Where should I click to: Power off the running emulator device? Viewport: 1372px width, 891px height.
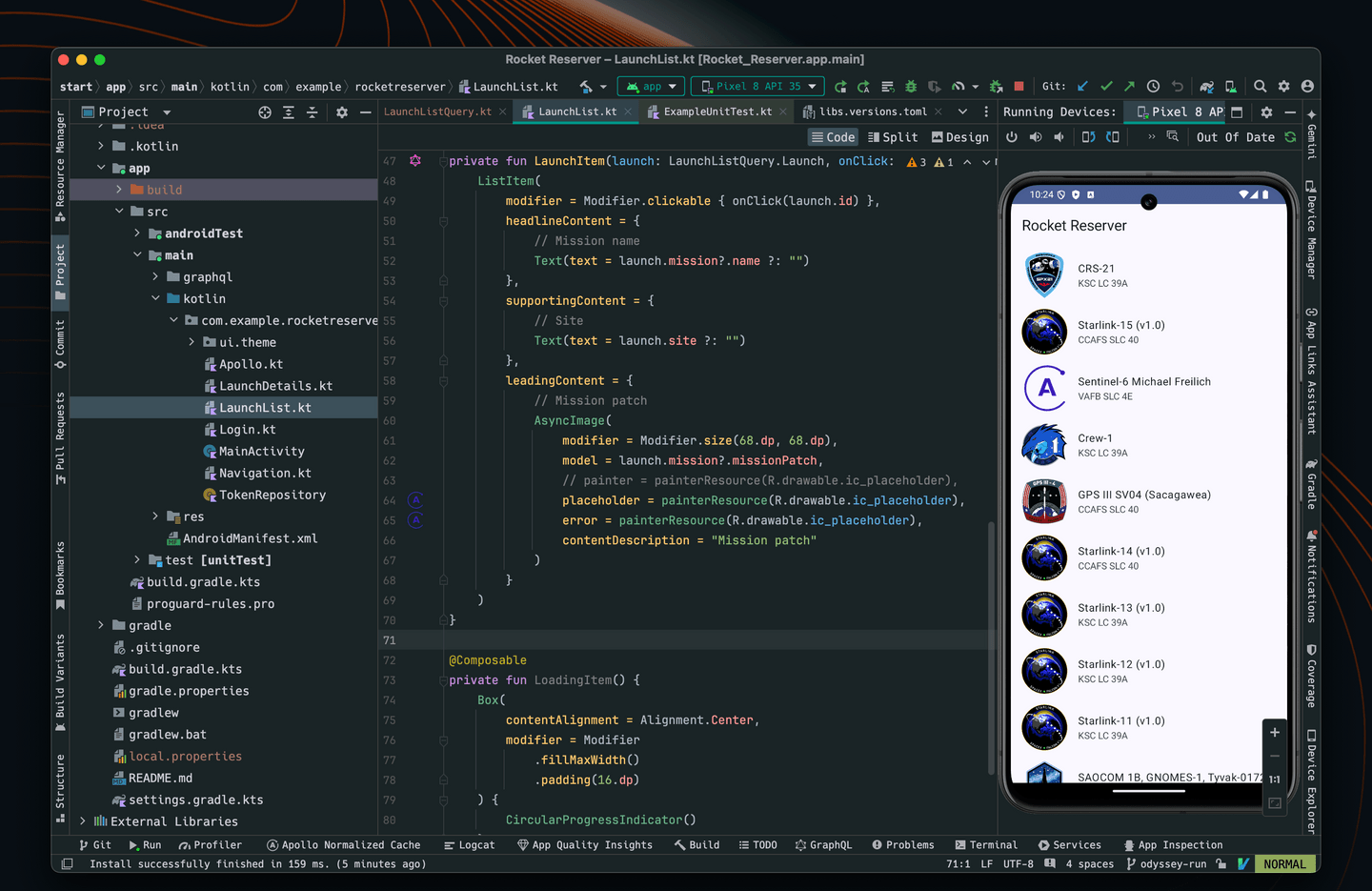click(1011, 136)
